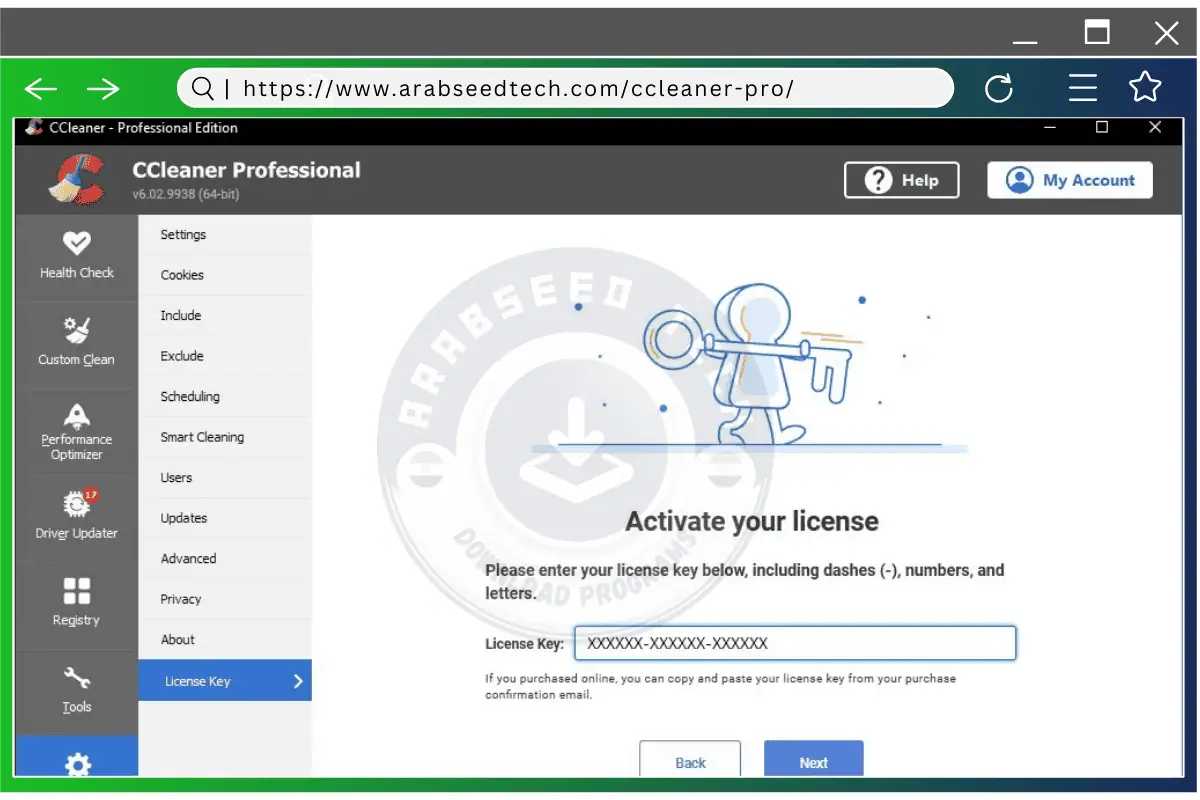Go to Smart Cleaning options
This screenshot has width=1200, height=800.
[201, 437]
